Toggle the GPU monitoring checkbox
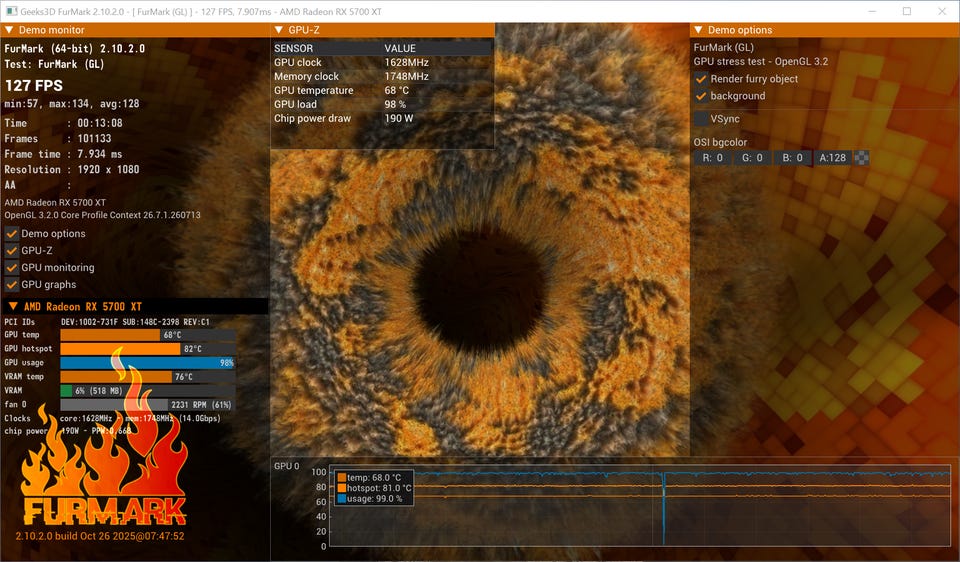 (x=12, y=268)
